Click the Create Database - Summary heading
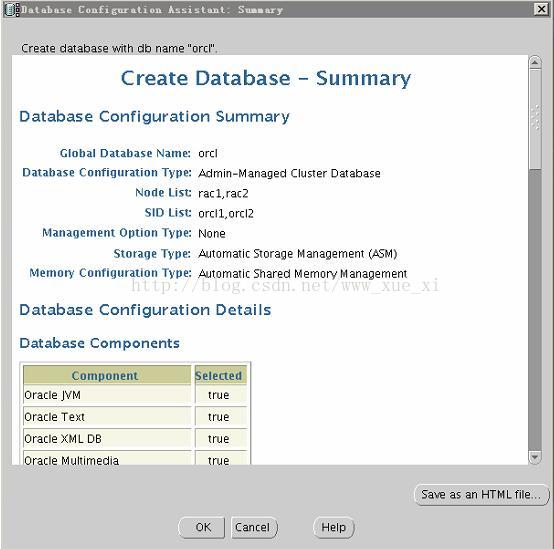Screen dimensions: 554x549 pos(266,78)
